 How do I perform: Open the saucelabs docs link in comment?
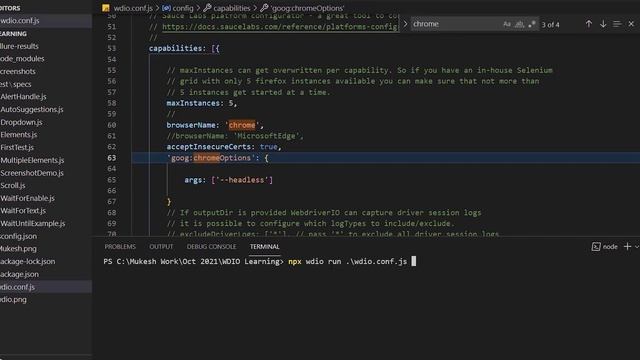(280, 27)
